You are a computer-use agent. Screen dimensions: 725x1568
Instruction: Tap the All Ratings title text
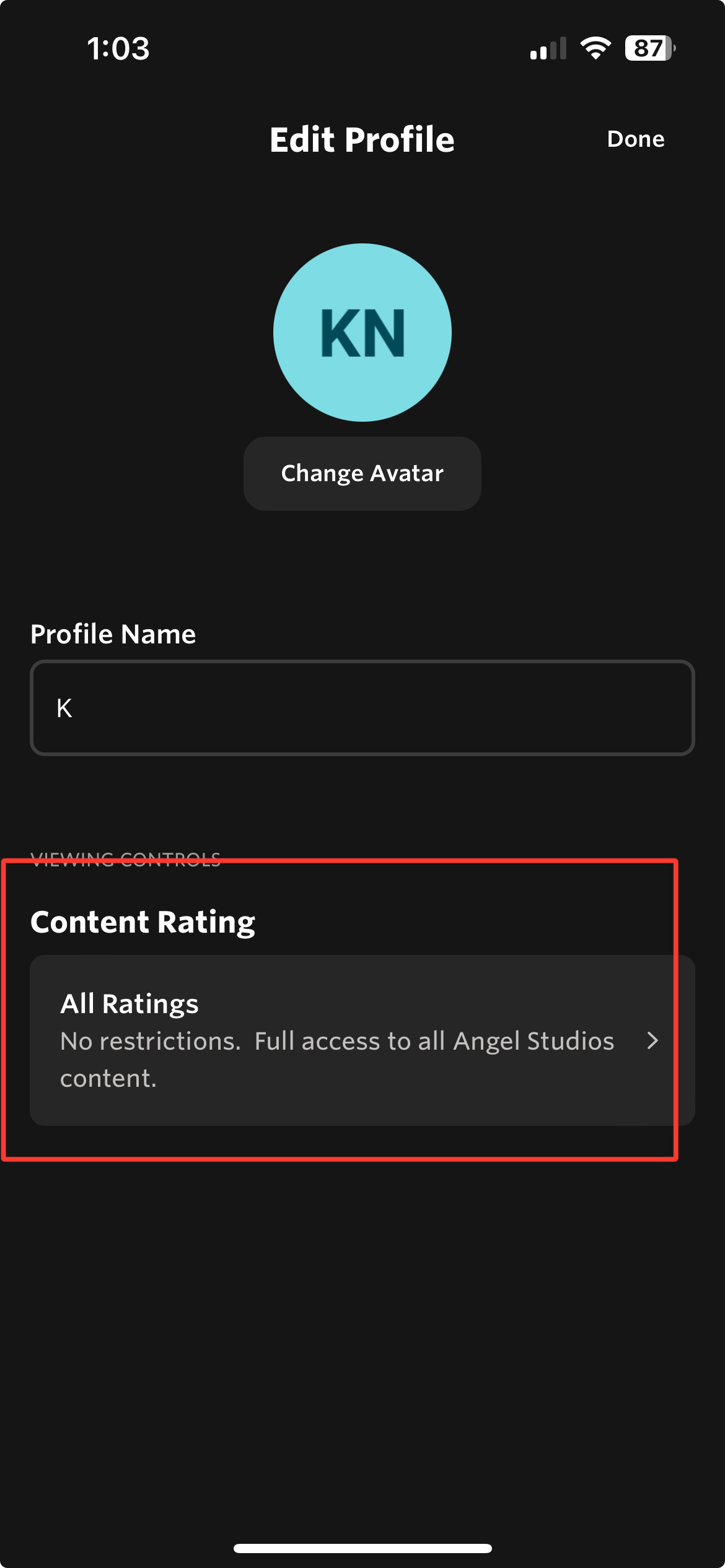tap(130, 1004)
